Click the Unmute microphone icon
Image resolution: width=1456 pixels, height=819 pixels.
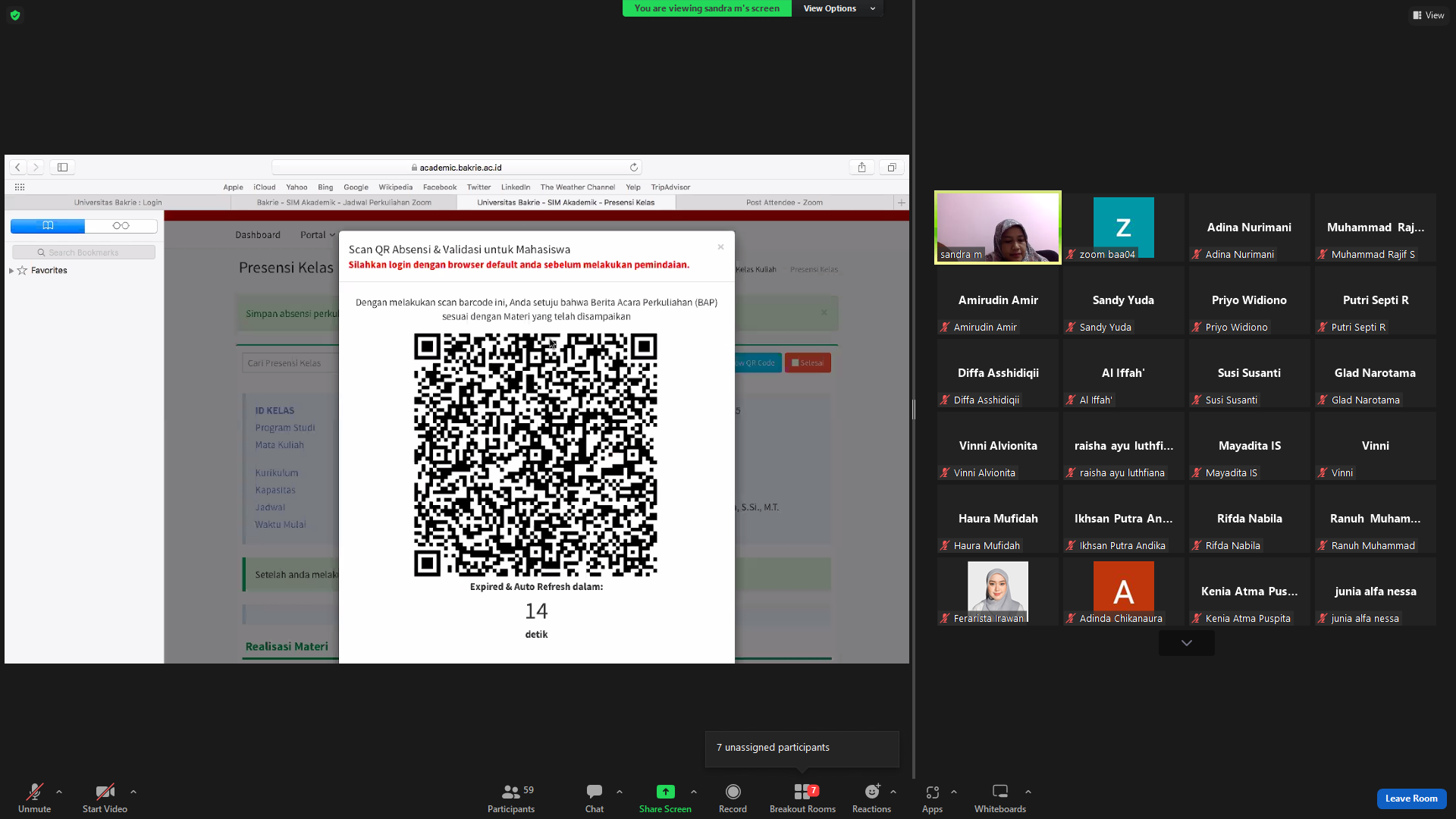pyautogui.click(x=34, y=792)
